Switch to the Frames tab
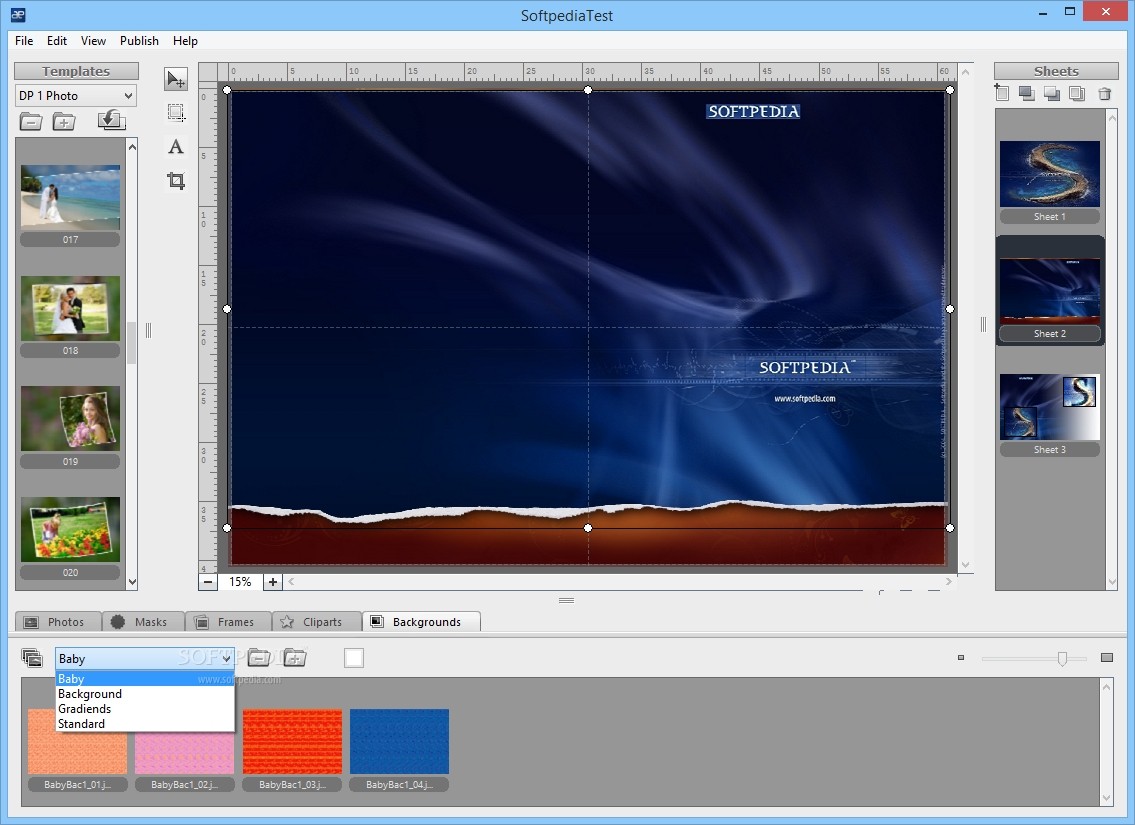Viewport: 1135px width, 825px height. point(228,622)
